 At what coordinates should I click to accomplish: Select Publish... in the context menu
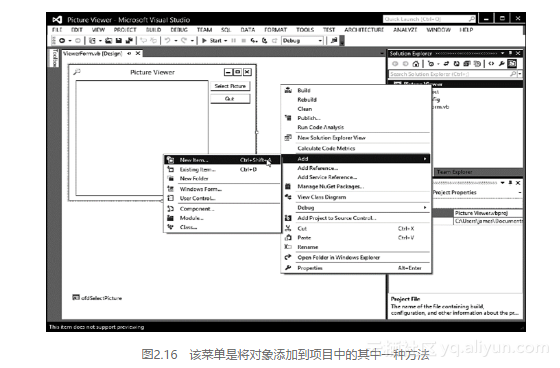356,118
